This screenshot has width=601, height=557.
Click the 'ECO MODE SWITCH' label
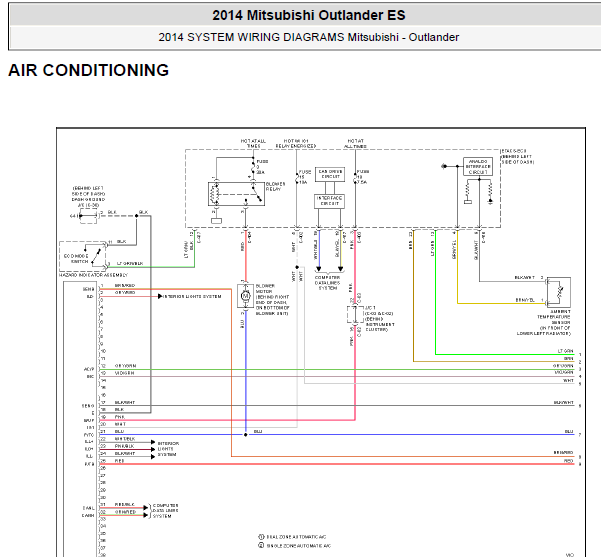pos(76,259)
